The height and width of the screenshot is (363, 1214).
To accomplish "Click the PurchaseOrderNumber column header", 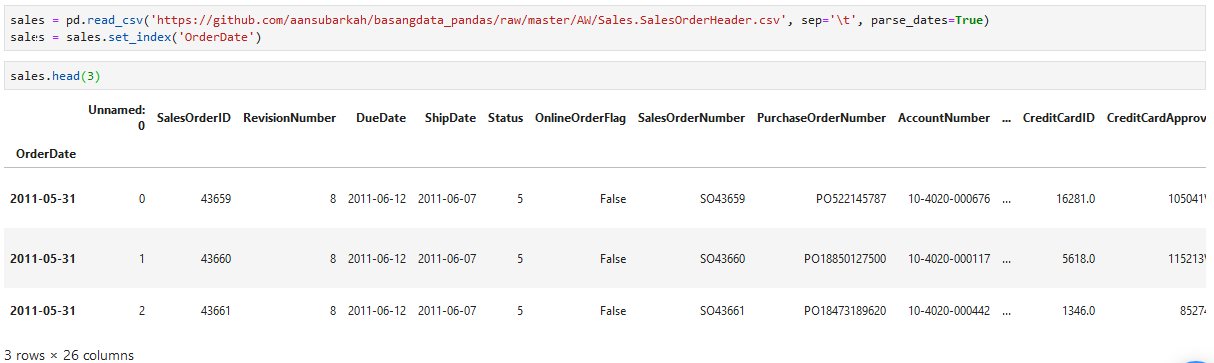I will point(821,118).
